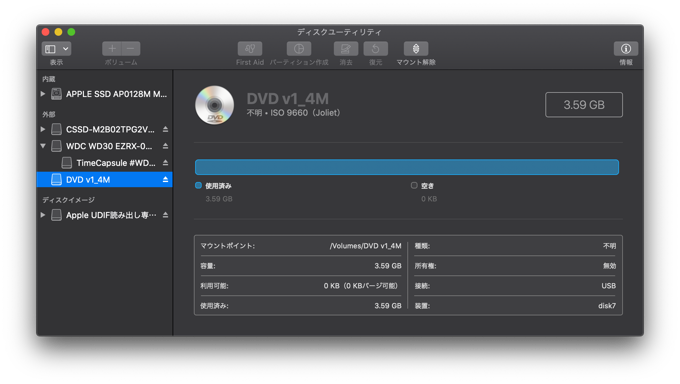Click the blue used-space usage bar
Image resolution: width=680 pixels, height=384 pixels.
(x=407, y=167)
